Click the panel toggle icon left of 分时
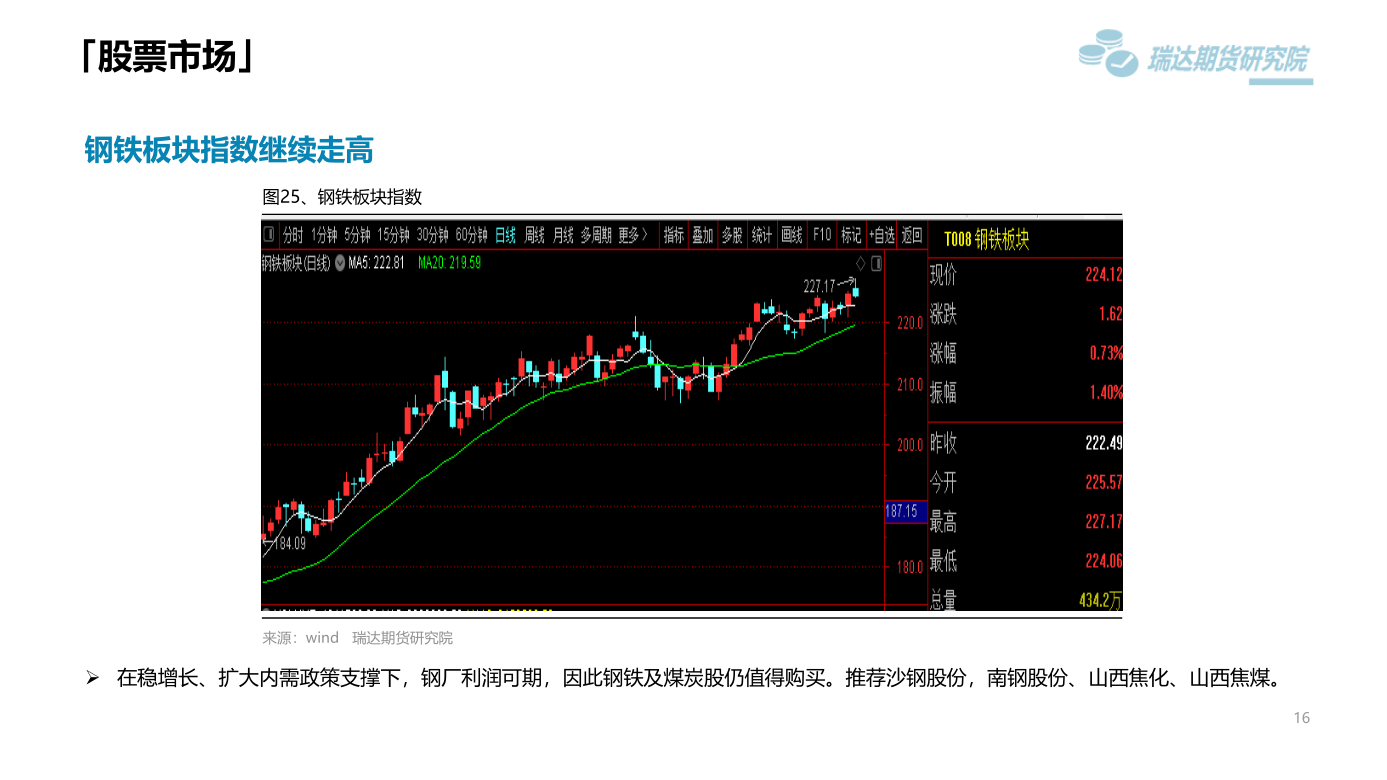This screenshot has width=1387, height=780. [269, 235]
